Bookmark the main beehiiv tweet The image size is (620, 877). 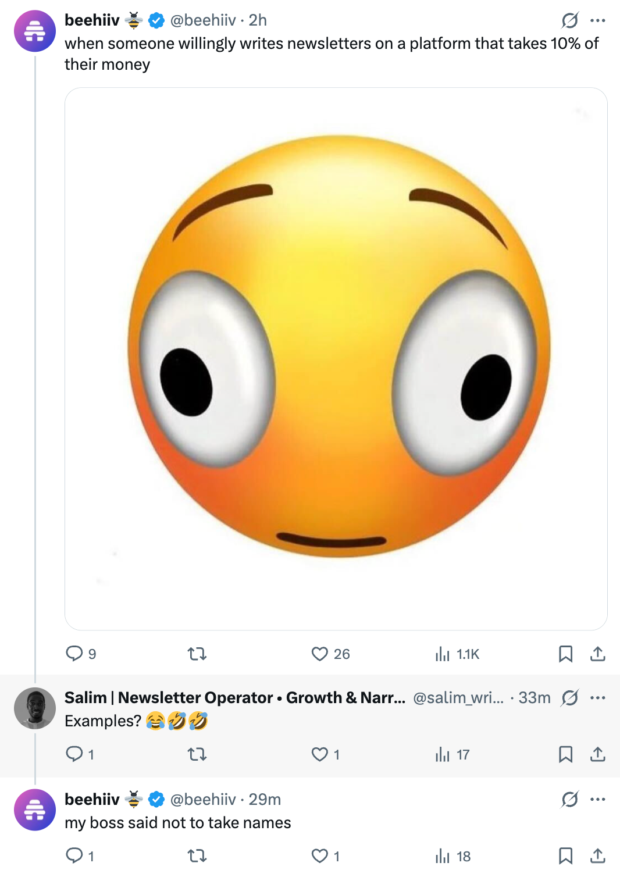566,653
